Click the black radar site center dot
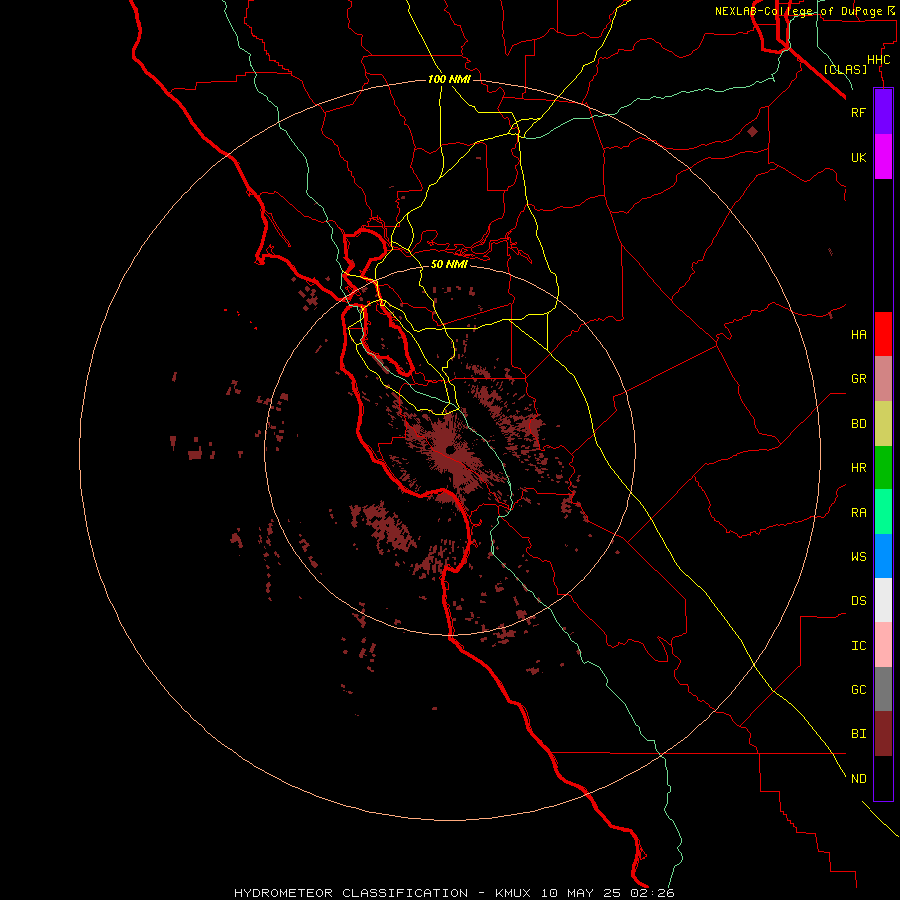900x900 pixels. [449, 451]
